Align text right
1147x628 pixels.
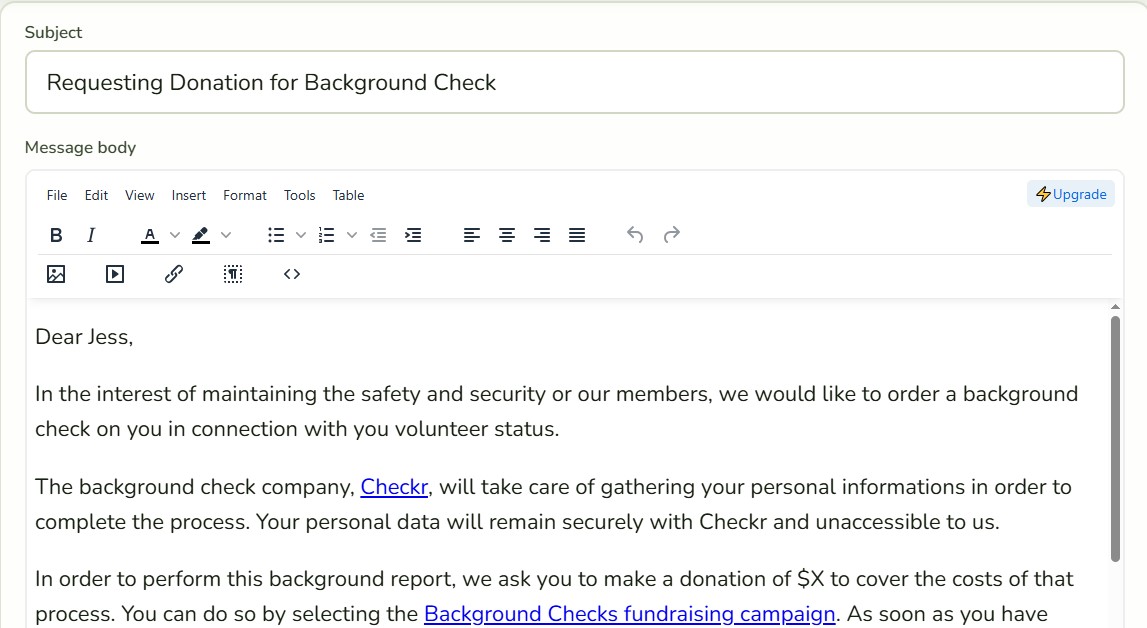[542, 235]
